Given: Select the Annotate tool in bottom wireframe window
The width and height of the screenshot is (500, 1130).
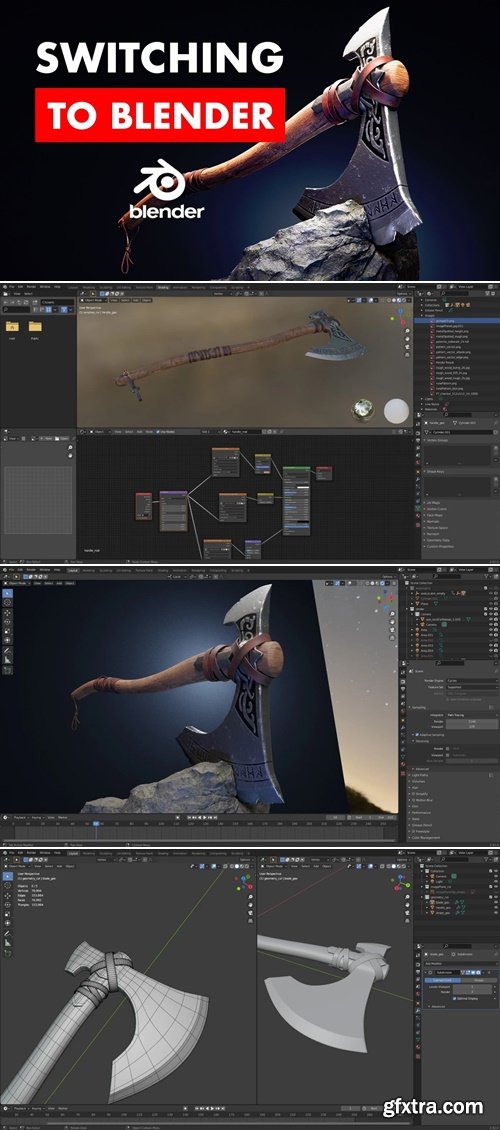Looking at the screenshot, I should 7,932.
